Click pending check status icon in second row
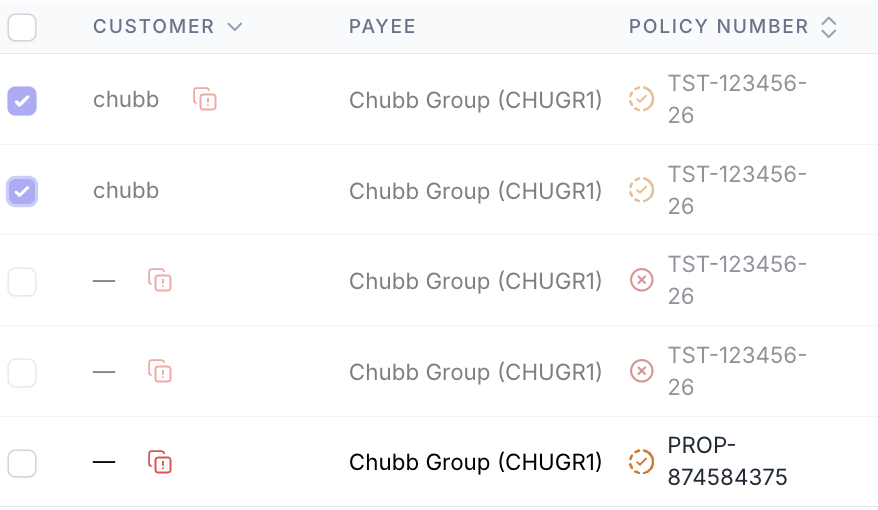878x510 pixels. [641, 190]
